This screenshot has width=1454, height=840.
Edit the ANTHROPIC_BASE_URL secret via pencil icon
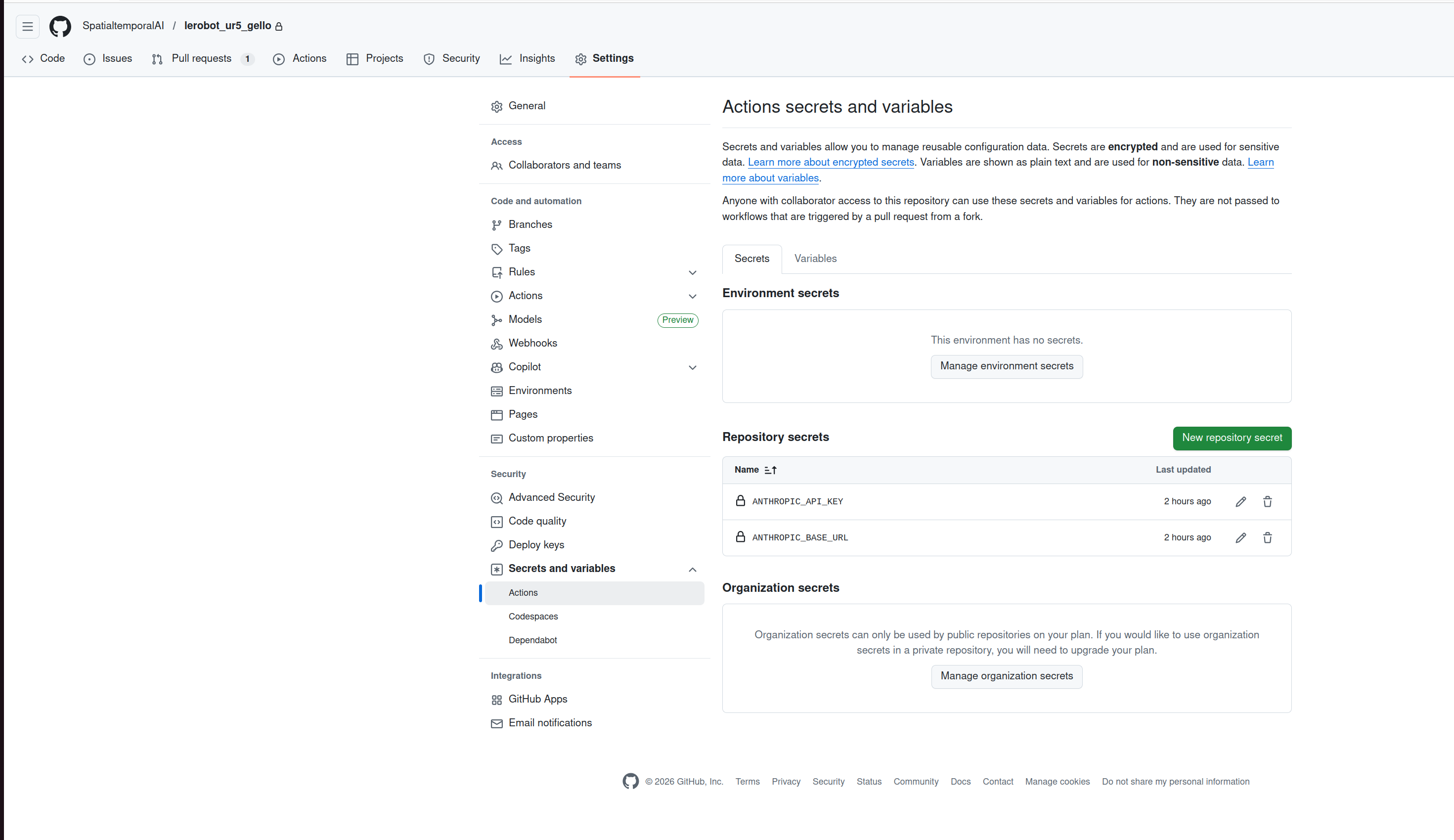click(x=1240, y=538)
